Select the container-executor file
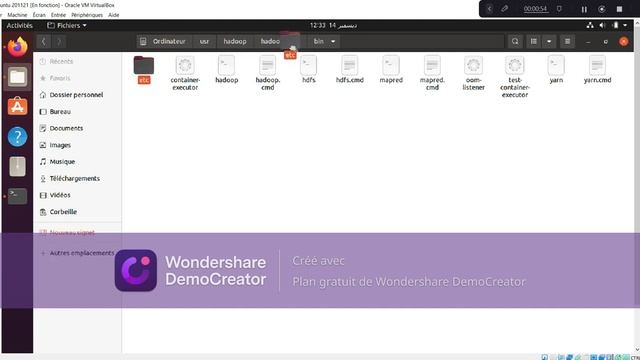Viewport: 640px width, 360px height. click(x=185, y=73)
